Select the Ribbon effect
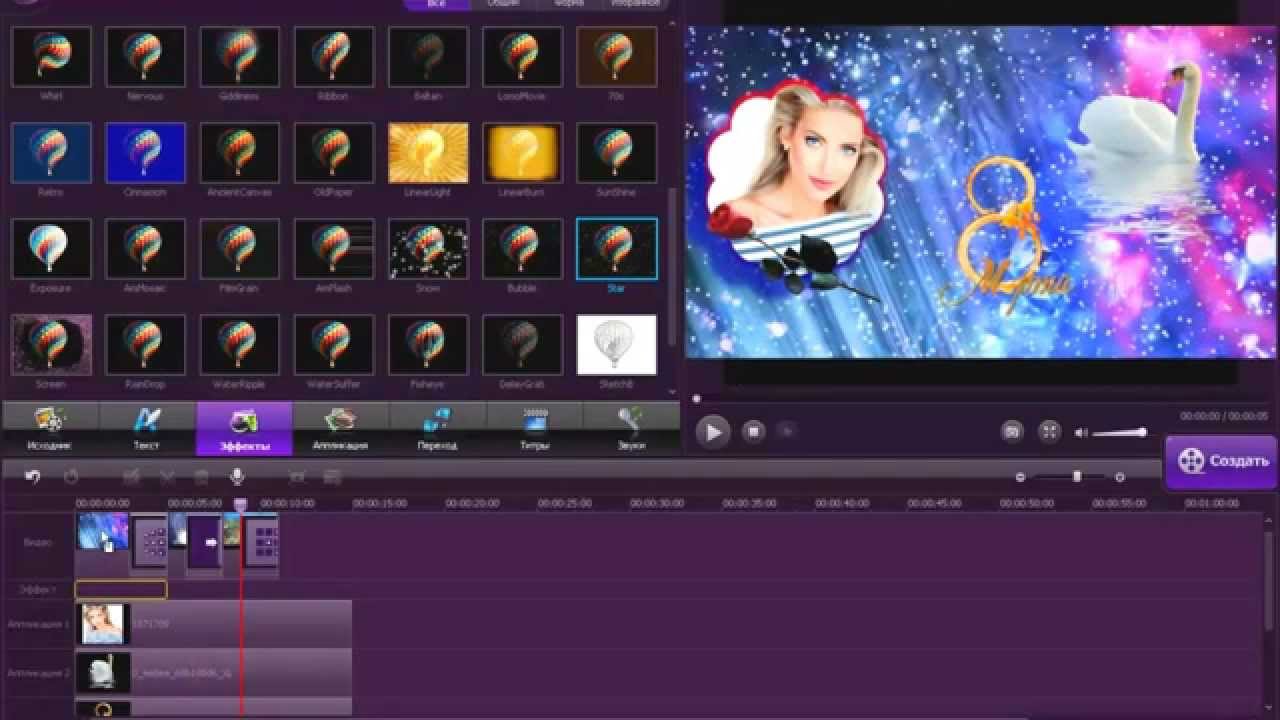Image resolution: width=1280 pixels, height=720 pixels. (334, 55)
